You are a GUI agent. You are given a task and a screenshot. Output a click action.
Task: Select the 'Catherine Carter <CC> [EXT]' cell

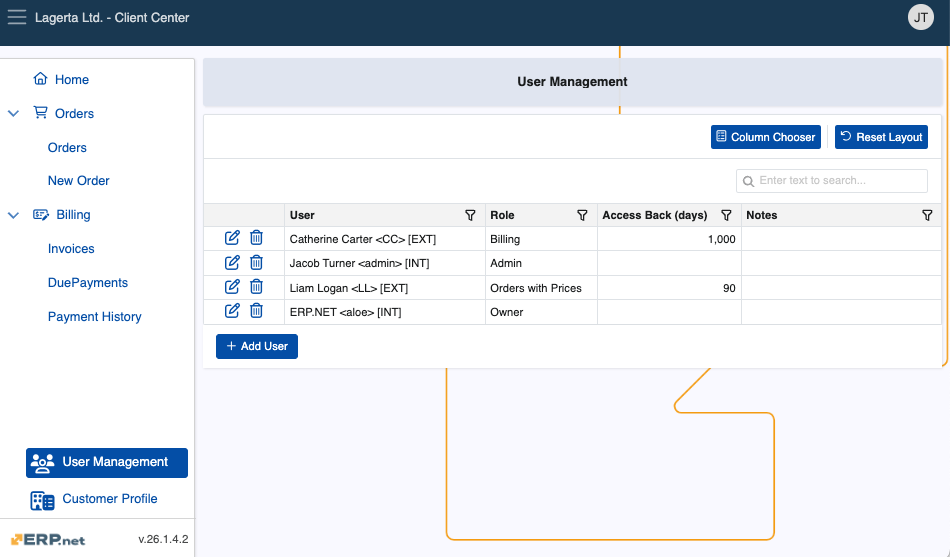(385, 239)
